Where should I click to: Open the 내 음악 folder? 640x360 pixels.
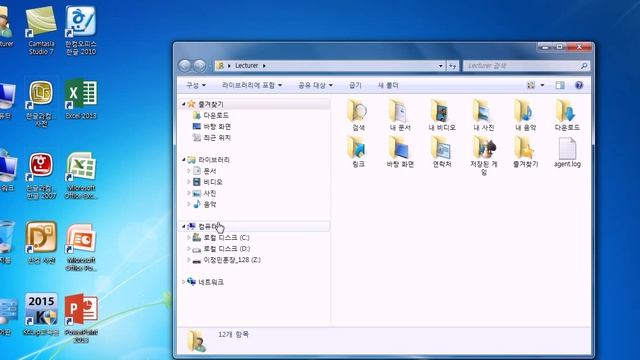(525, 116)
